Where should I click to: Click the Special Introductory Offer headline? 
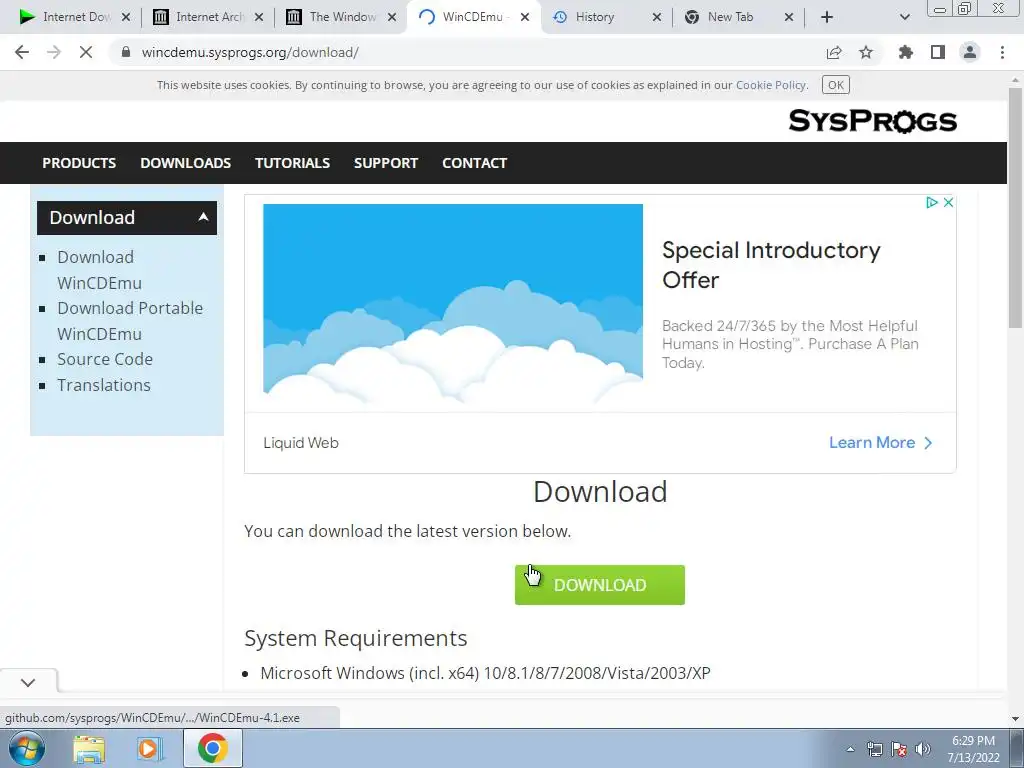coord(771,264)
